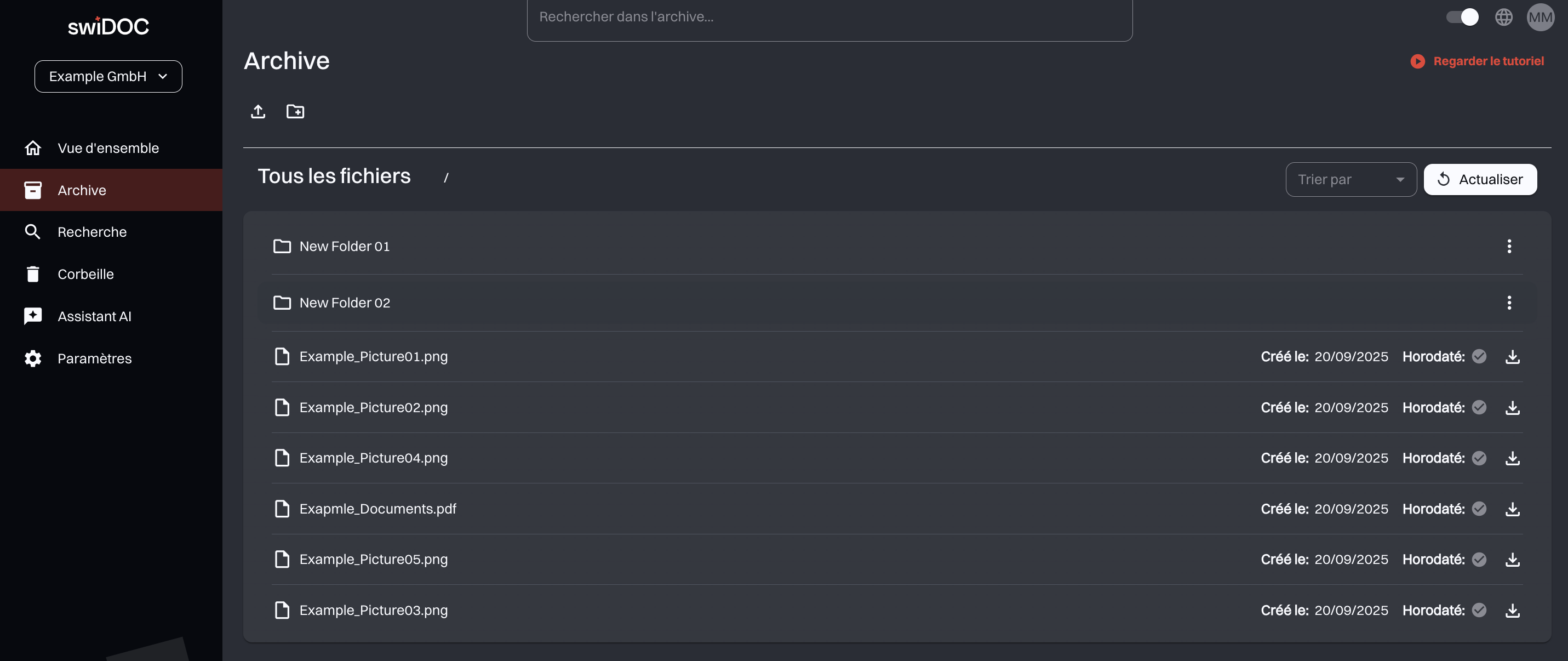This screenshot has width=1568, height=661.
Task: Open Assistant AI from the sidebar
Action: (x=94, y=316)
